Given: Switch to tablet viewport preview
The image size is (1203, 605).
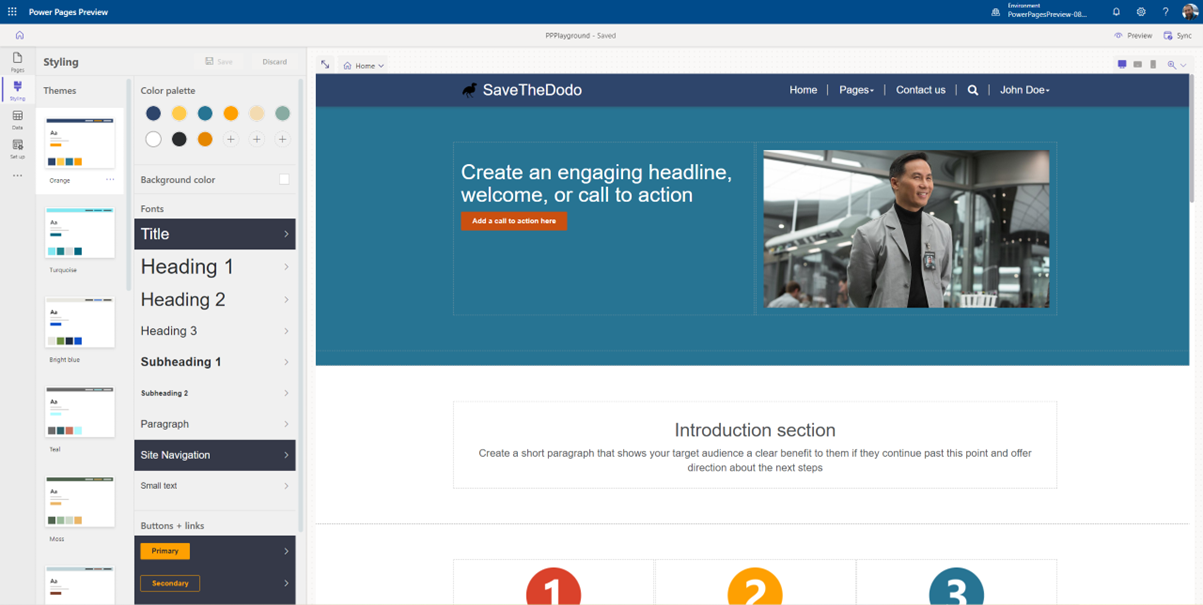Looking at the screenshot, I should click(1138, 65).
